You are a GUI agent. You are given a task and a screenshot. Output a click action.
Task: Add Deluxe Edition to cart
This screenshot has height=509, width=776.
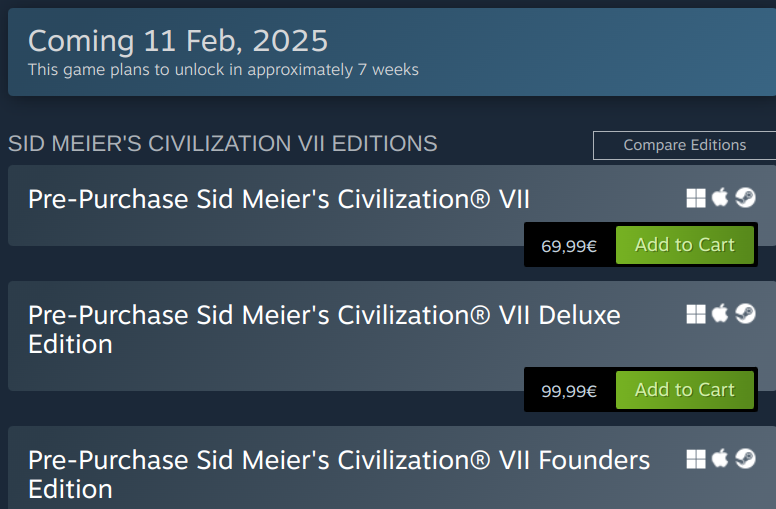[684, 390]
